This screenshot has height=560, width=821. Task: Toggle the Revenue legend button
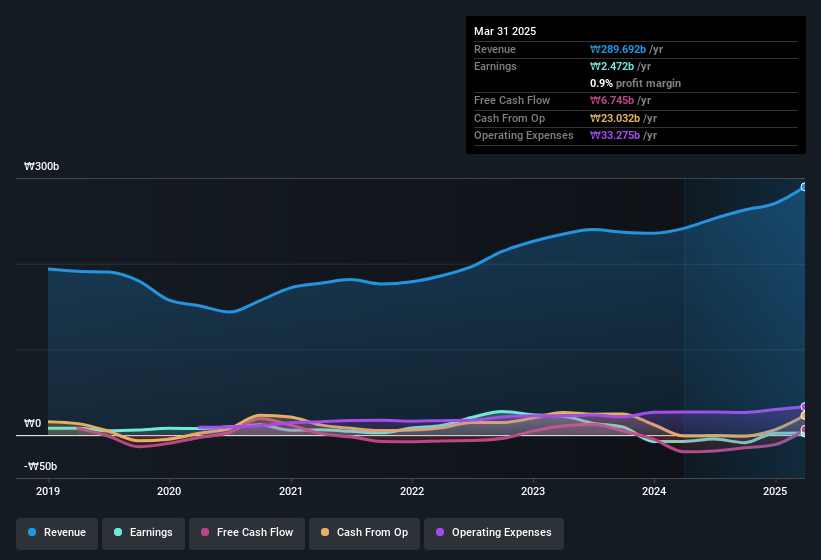[57, 533]
